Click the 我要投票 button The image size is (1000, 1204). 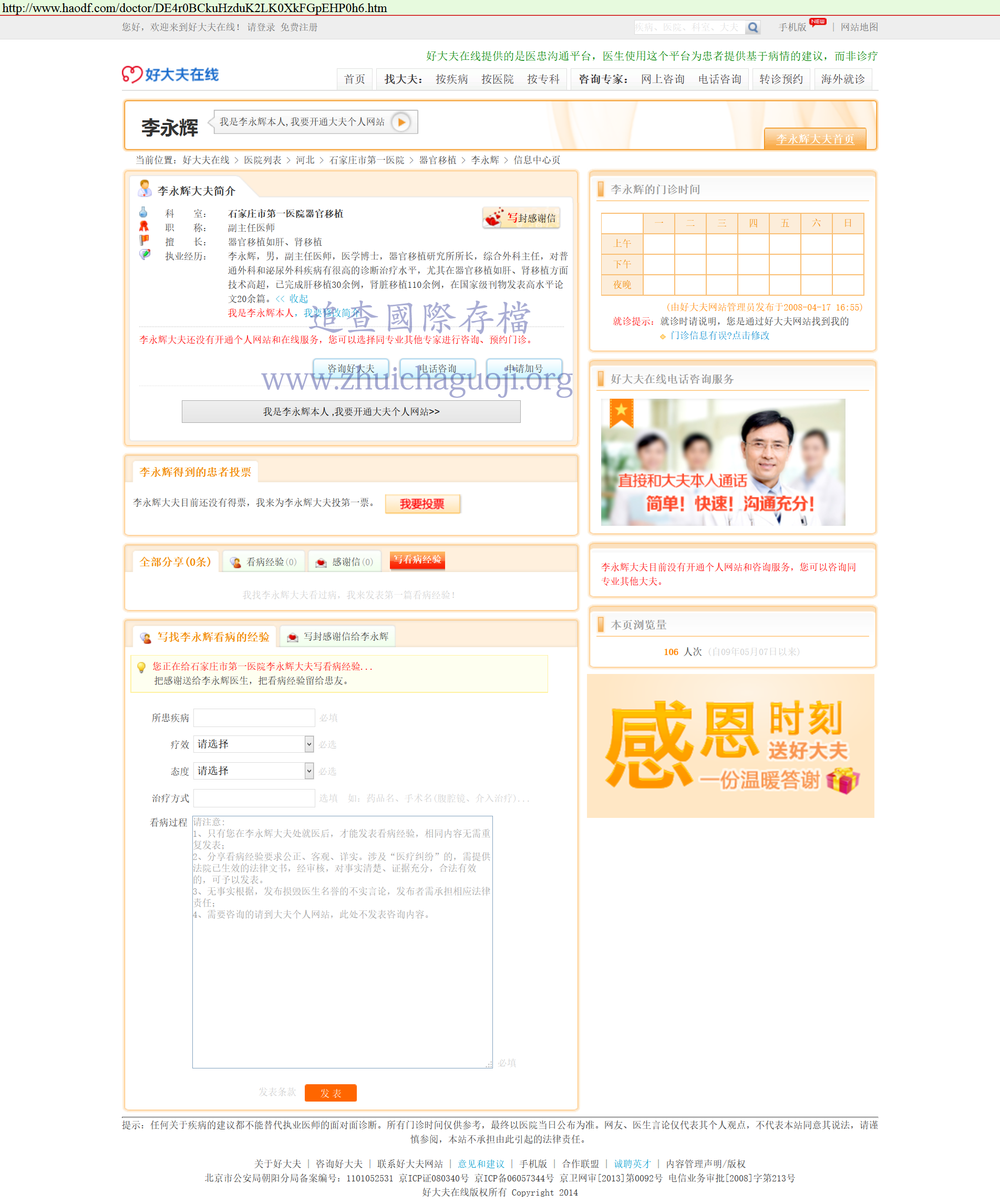point(422,504)
